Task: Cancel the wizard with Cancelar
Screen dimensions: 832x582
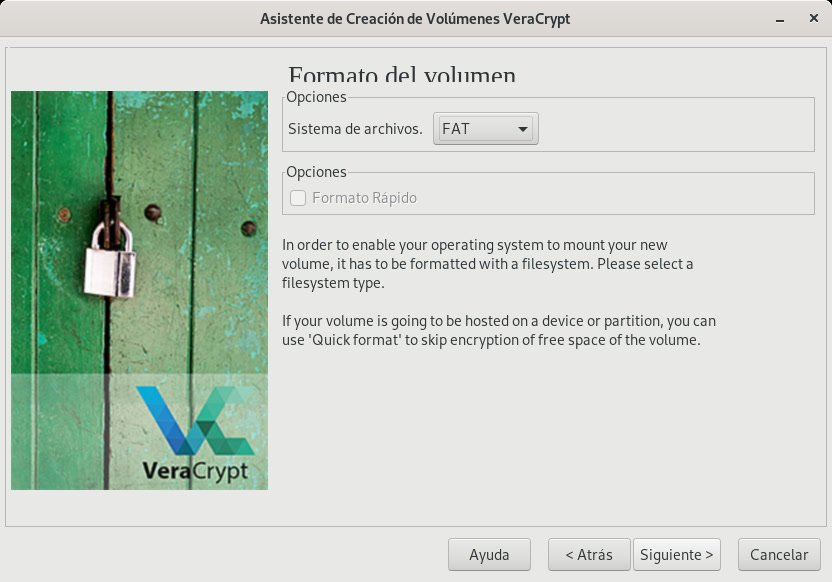Action: point(779,554)
